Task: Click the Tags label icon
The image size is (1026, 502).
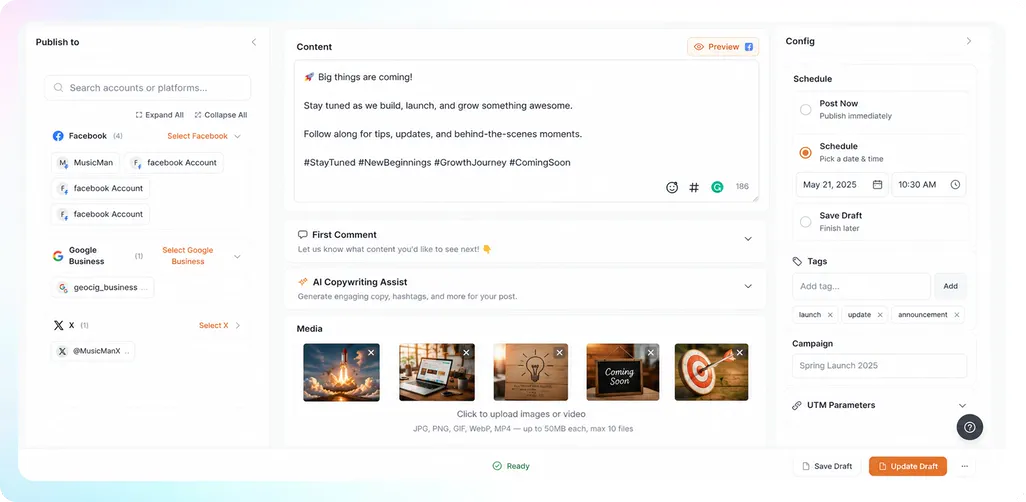Action: 797,261
